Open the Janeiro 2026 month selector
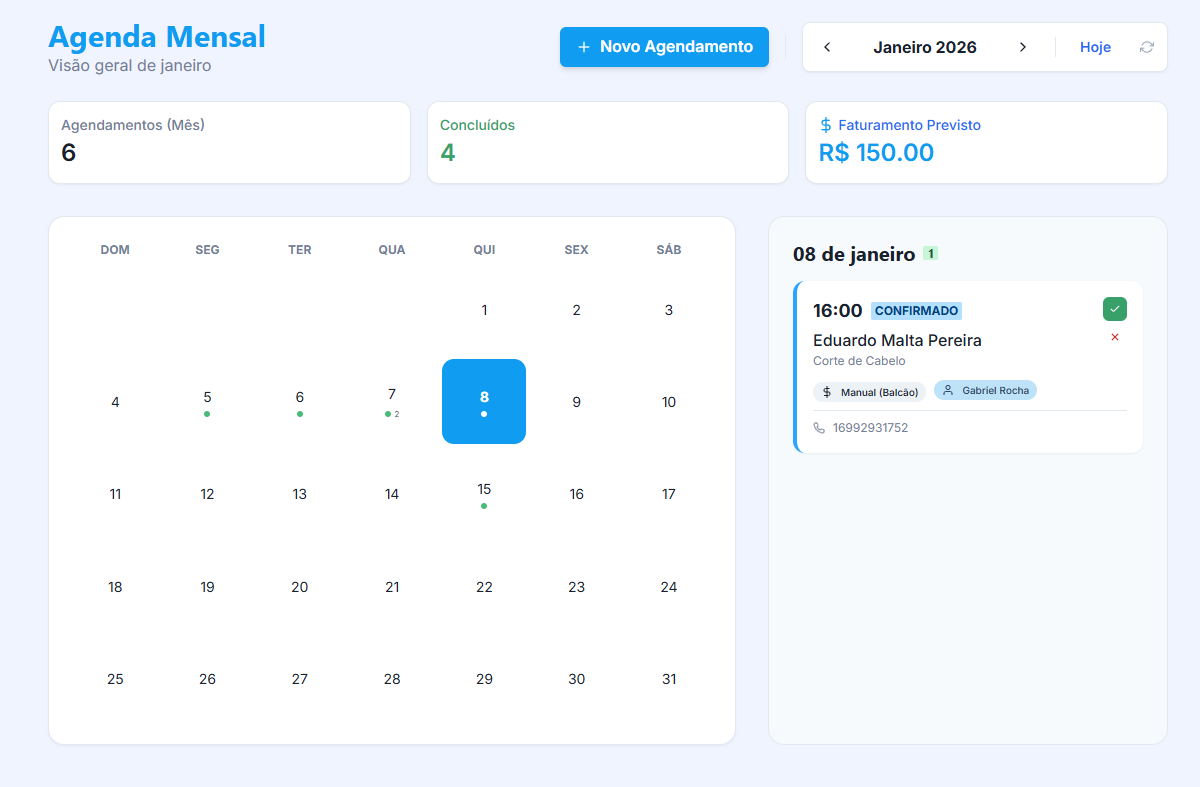The height and width of the screenshot is (787, 1200). point(925,46)
